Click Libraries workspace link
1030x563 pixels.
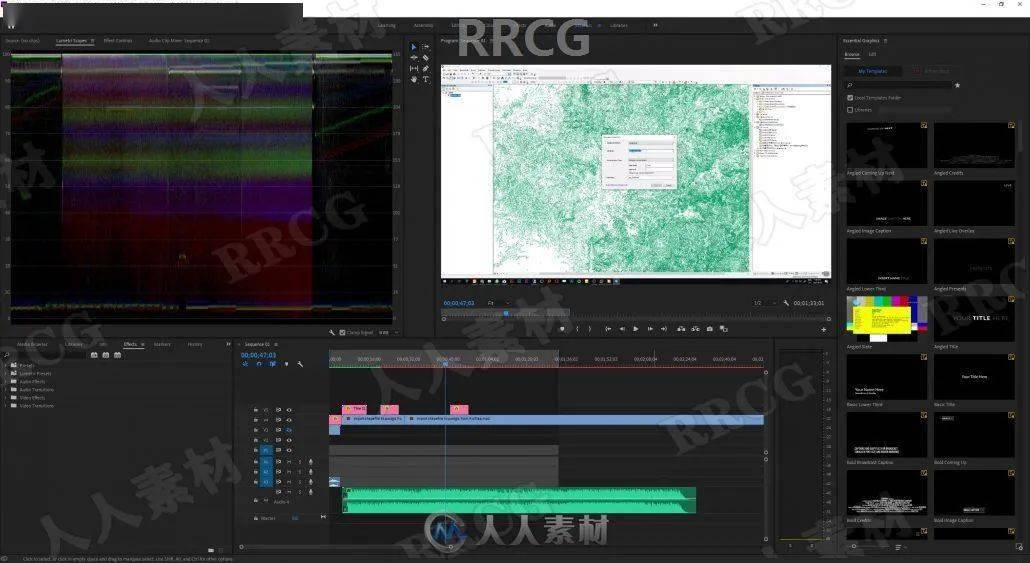pyautogui.click(x=619, y=26)
